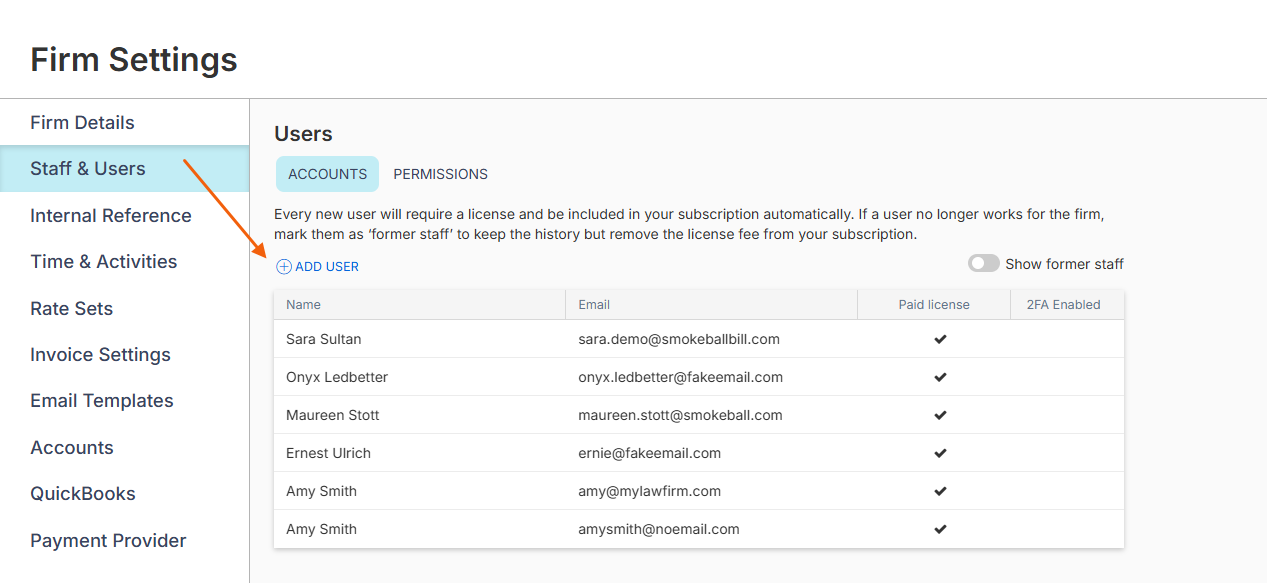Switch to the Permissions tab
Image resolution: width=1267 pixels, height=583 pixels.
[440, 174]
